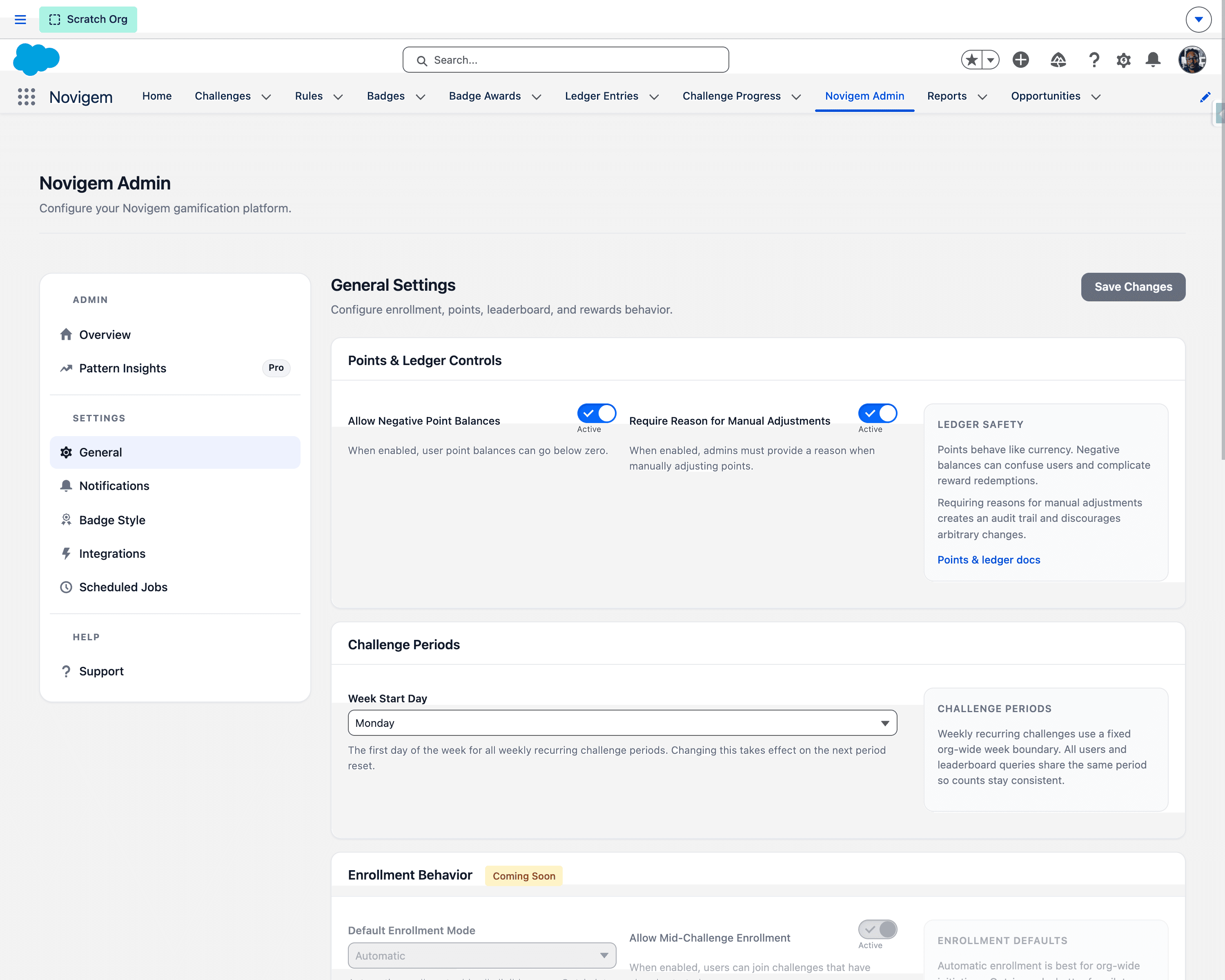Open the favorites list dropdown arrow
This screenshot has height=980, width=1225.
[x=990, y=60]
